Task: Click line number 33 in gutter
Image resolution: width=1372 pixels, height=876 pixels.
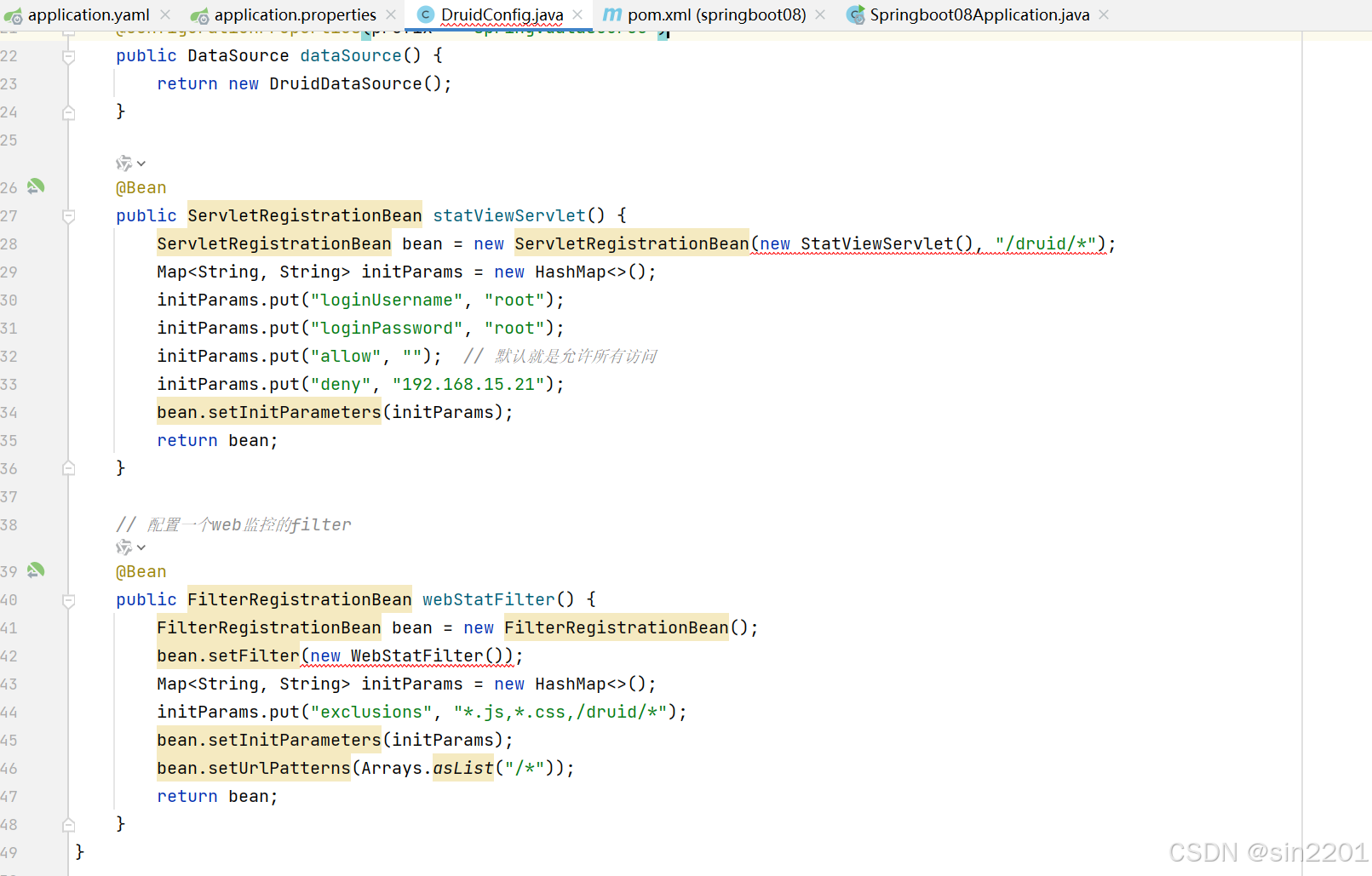Action: (x=9, y=384)
